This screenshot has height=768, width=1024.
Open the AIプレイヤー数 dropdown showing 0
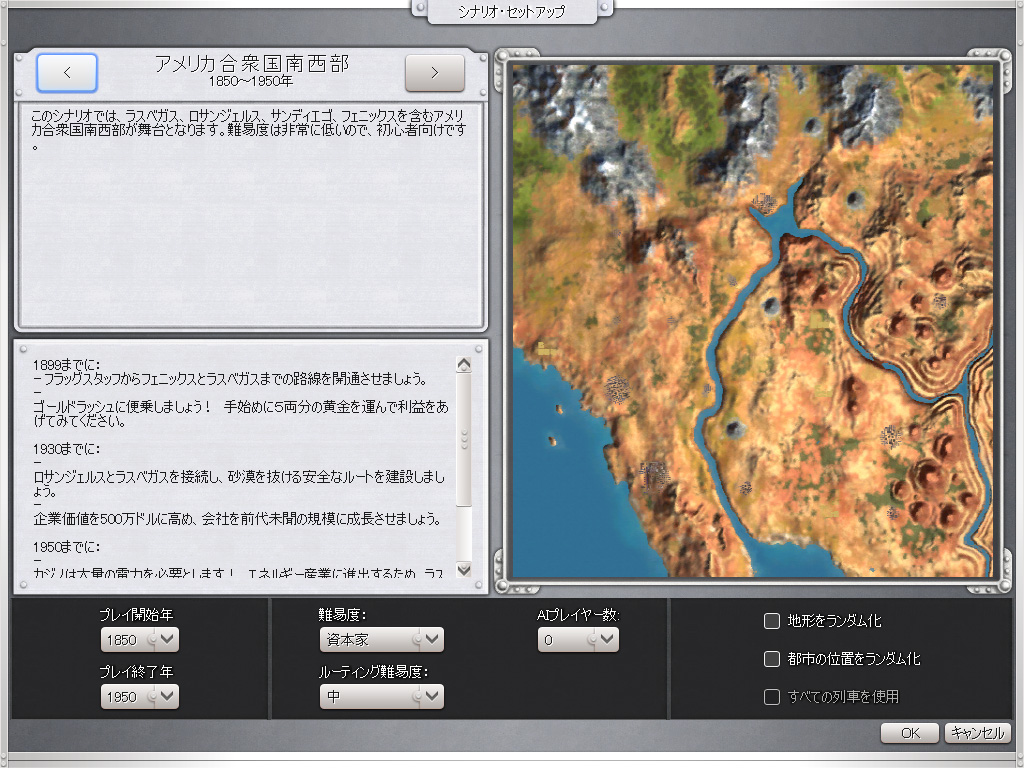click(578, 639)
